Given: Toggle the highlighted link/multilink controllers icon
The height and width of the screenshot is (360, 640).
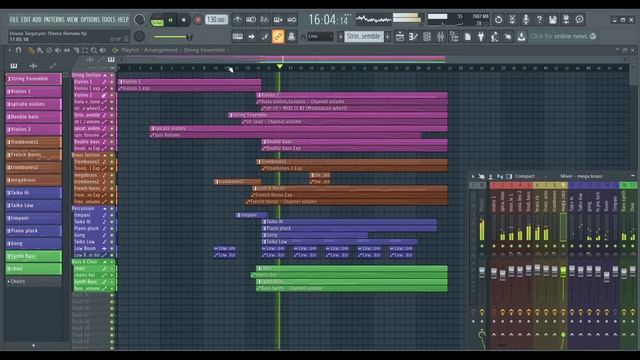Looking at the screenshot, I should 278,37.
